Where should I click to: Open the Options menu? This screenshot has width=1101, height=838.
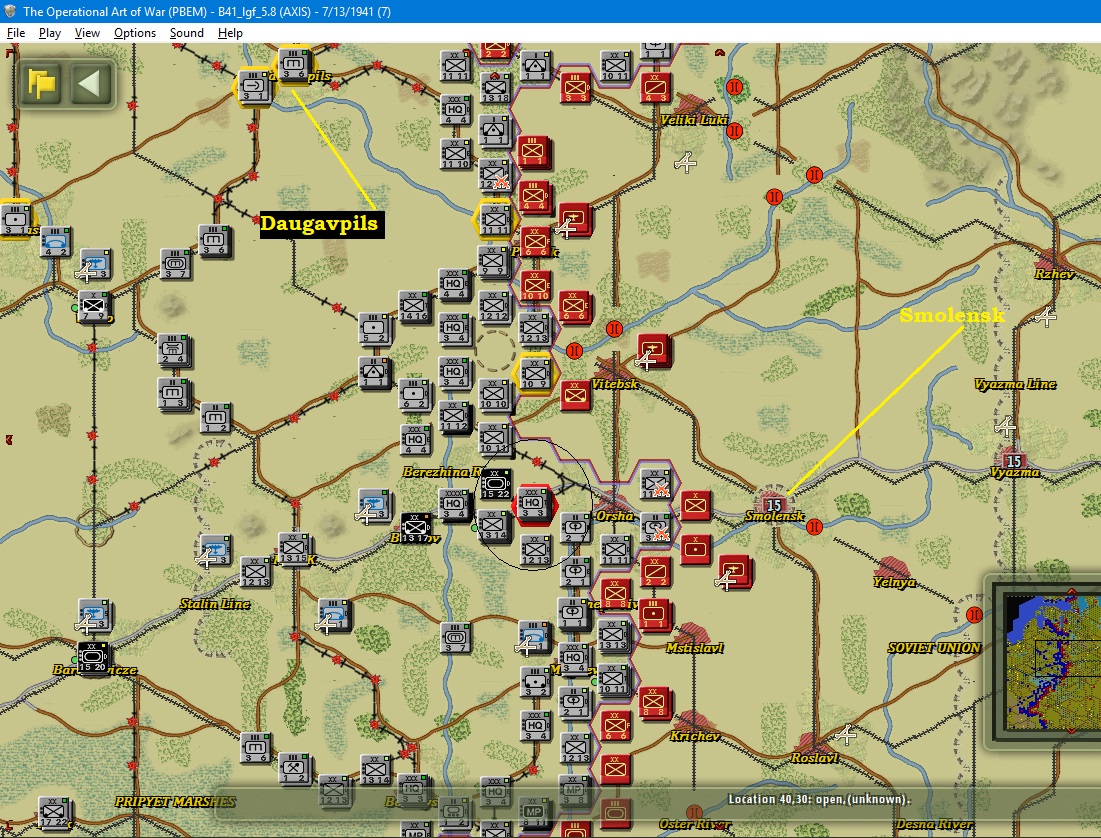click(x=135, y=33)
